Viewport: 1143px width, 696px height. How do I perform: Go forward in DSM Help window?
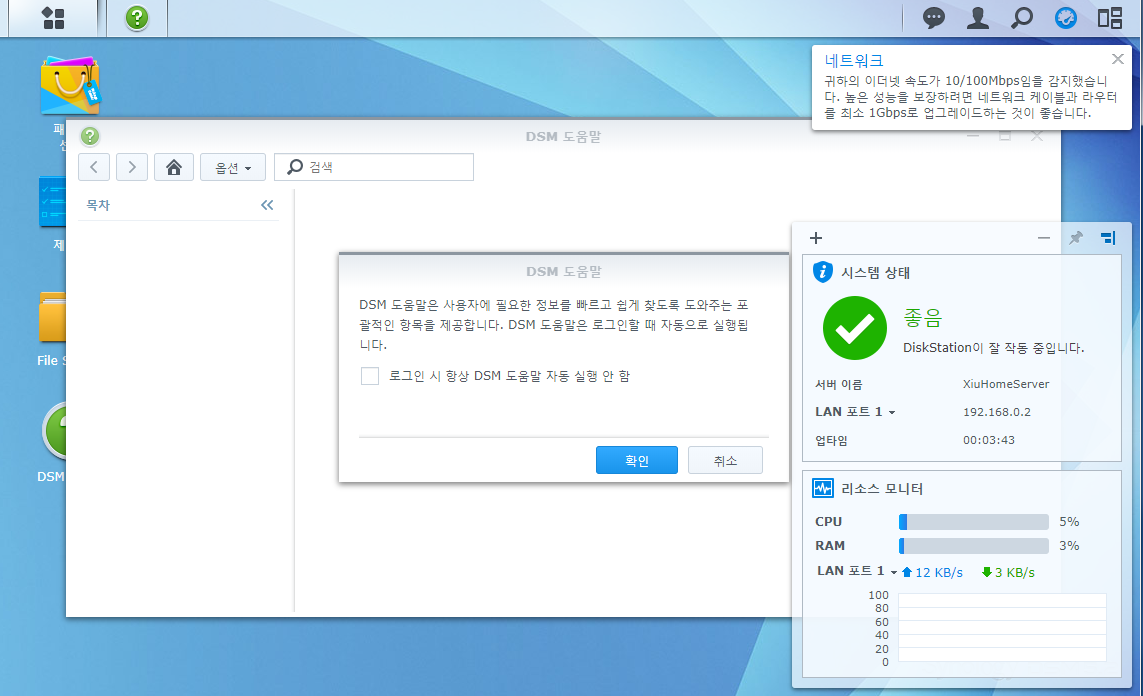132,167
